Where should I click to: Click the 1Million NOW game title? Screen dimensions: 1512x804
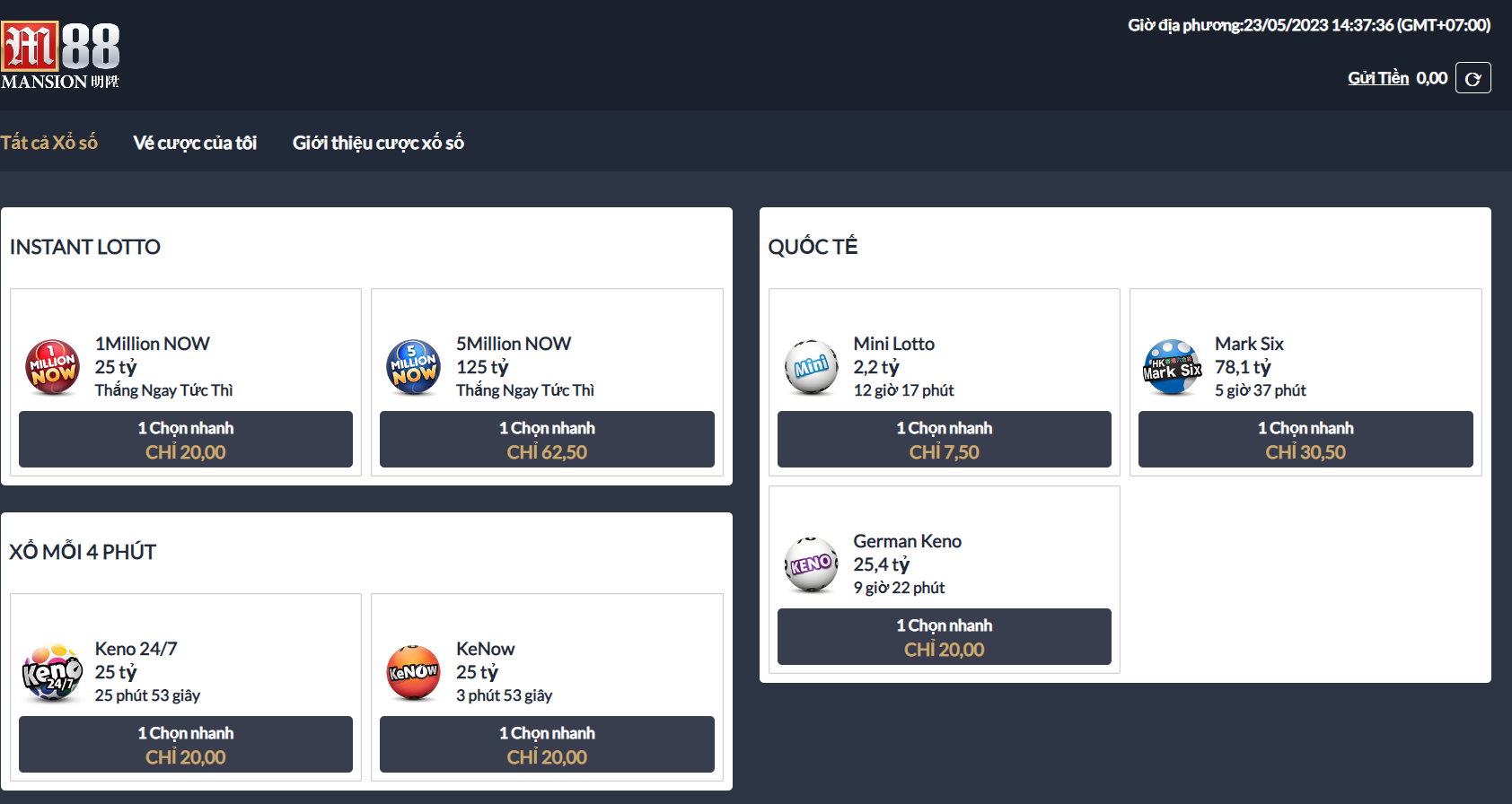tap(153, 344)
